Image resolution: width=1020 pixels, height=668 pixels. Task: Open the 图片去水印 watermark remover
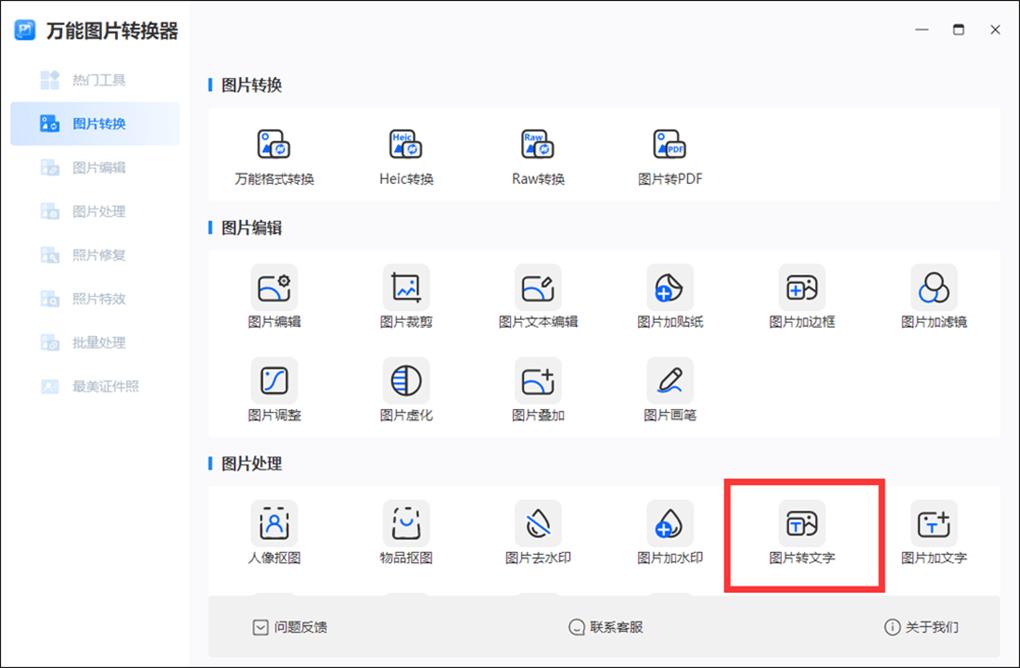[x=537, y=532]
